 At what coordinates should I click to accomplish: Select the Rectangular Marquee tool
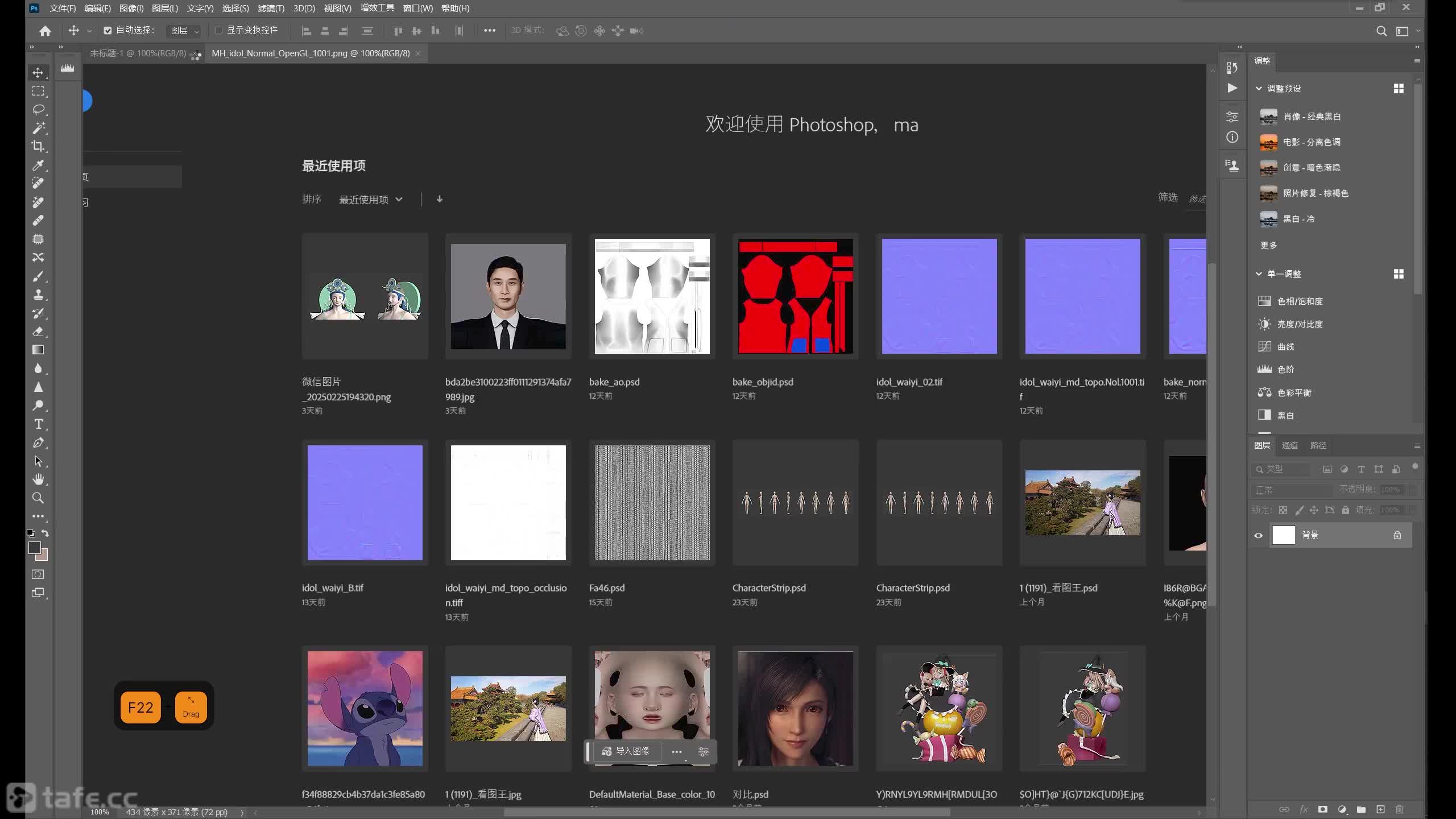click(38, 91)
